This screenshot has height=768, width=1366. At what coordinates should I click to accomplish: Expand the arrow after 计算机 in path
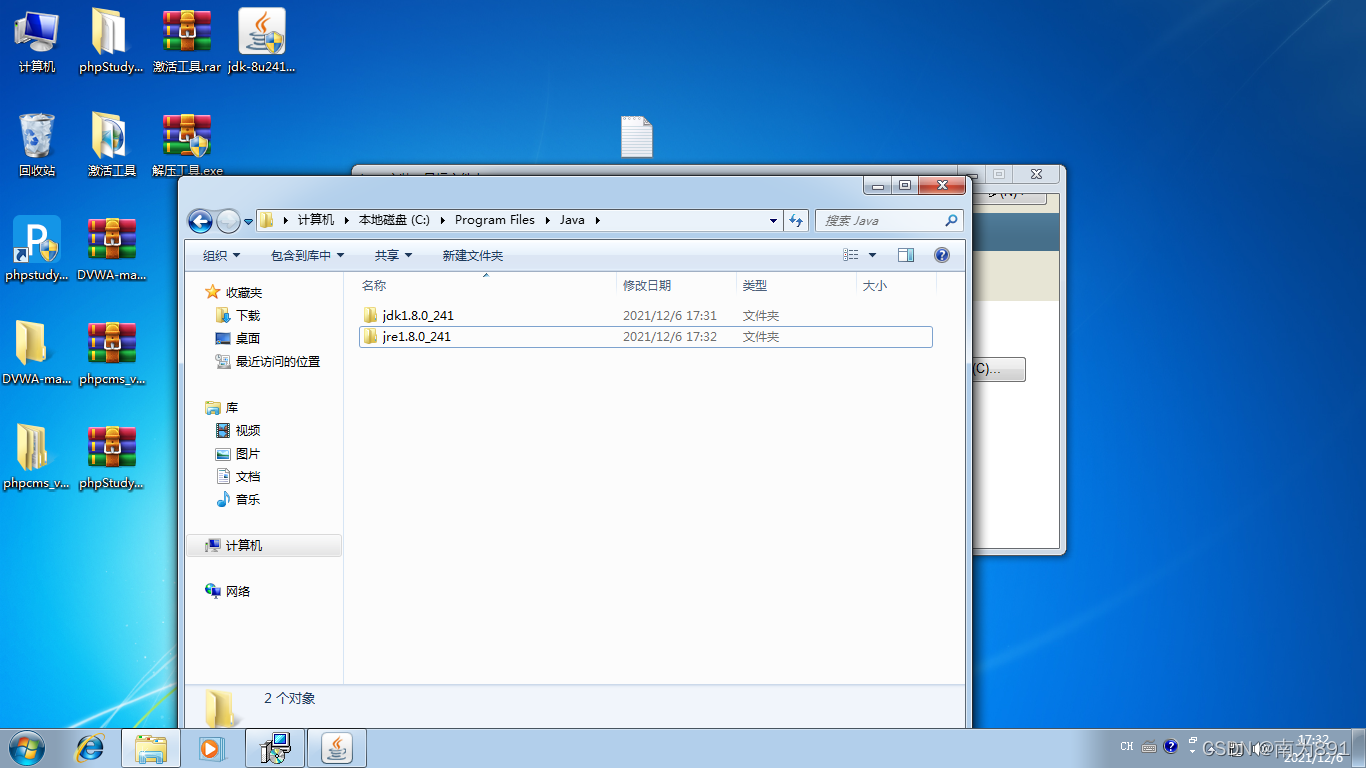346,220
